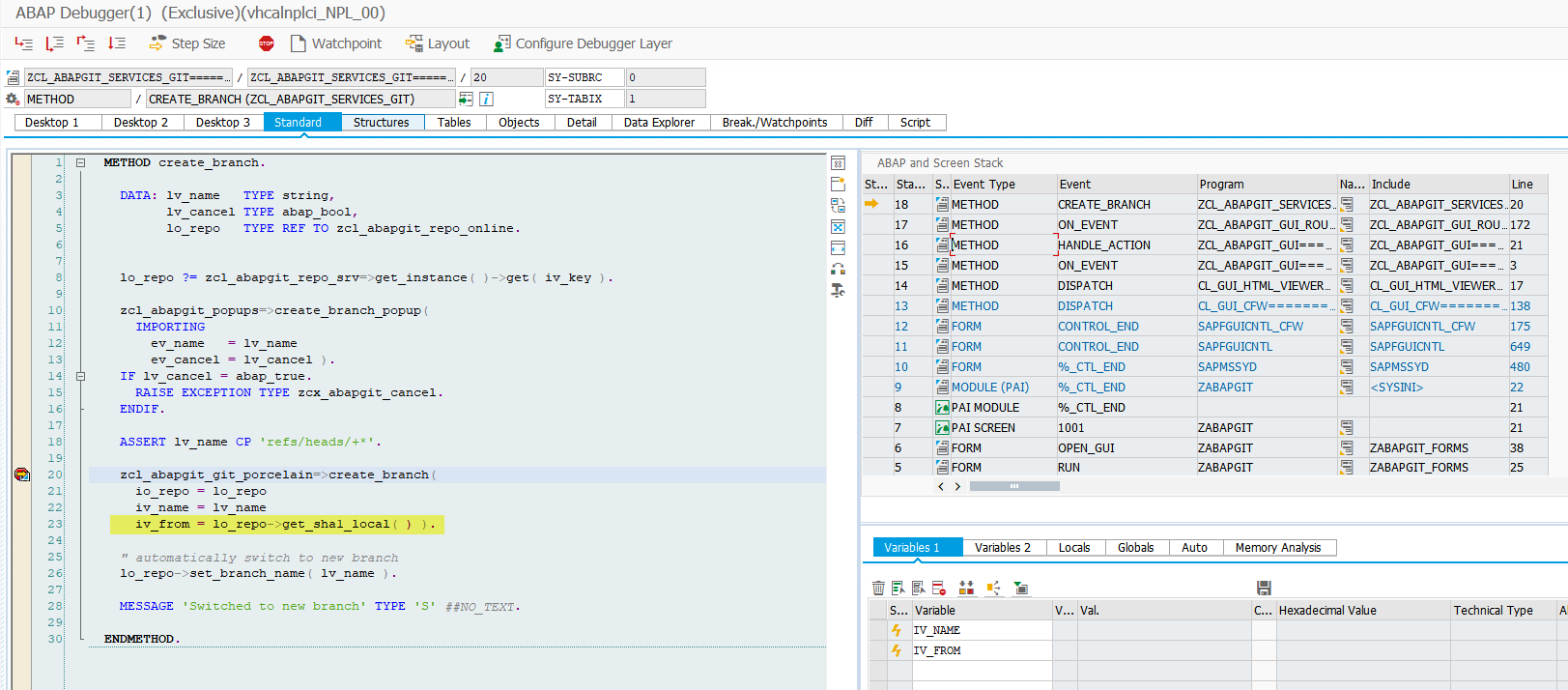Click the full screen icon with blue X
The image size is (1568, 690).
(x=838, y=226)
